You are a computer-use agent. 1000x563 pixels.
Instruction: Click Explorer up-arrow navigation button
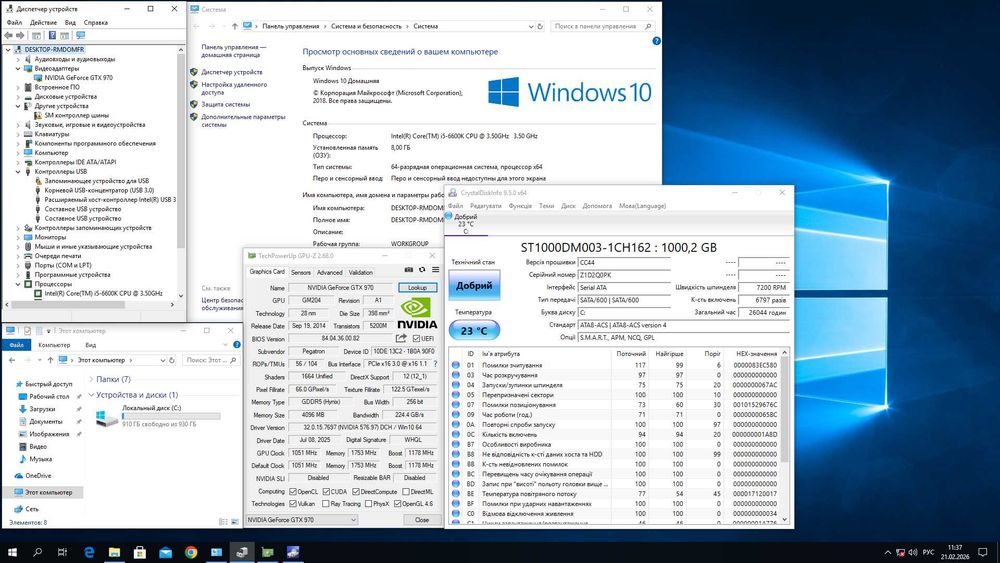pos(50,360)
